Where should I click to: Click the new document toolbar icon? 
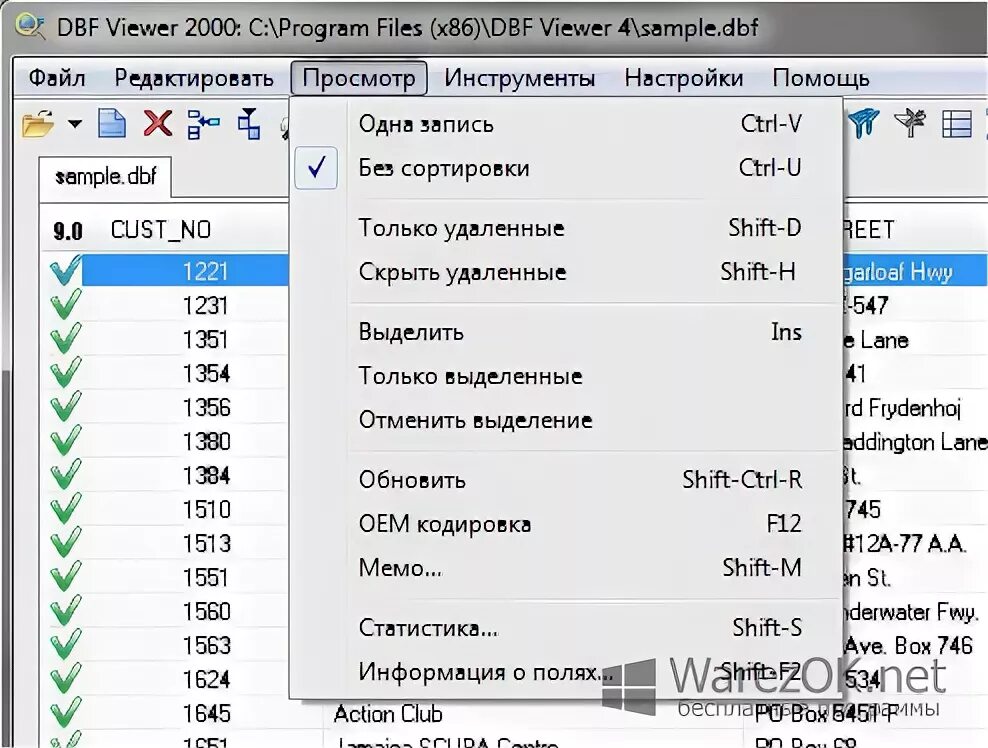(112, 122)
